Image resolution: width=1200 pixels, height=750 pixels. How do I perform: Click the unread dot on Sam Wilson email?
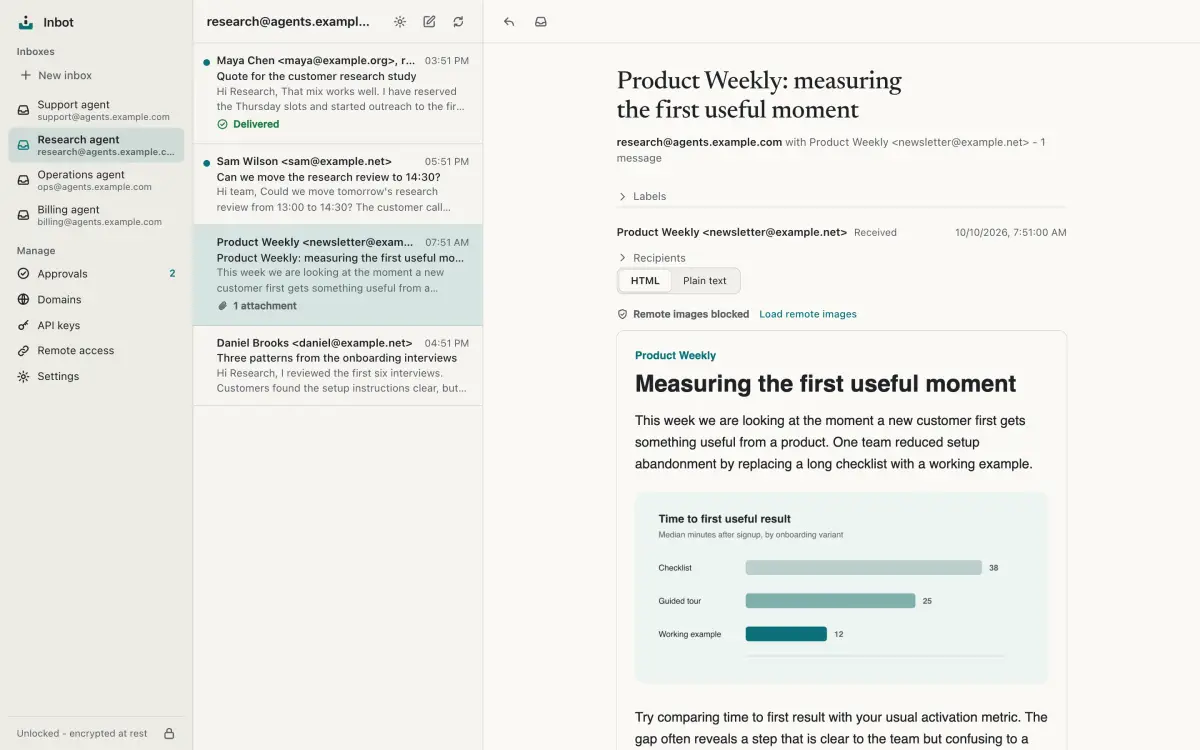206,162
